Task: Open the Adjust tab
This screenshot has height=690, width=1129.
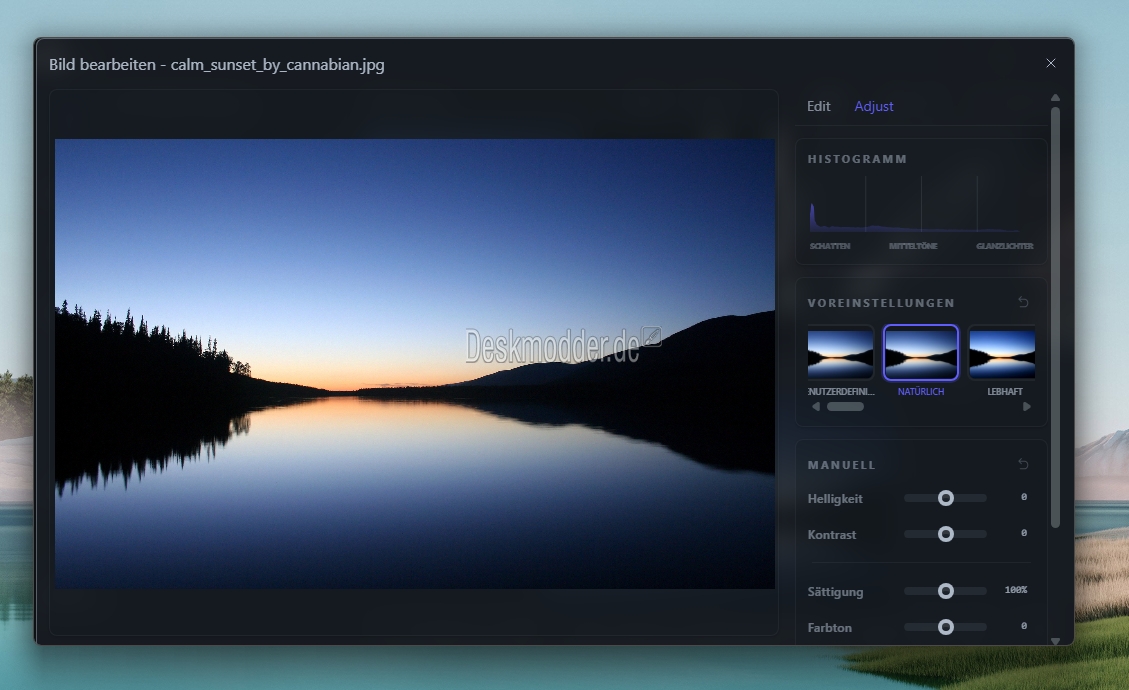Action: pos(873,106)
